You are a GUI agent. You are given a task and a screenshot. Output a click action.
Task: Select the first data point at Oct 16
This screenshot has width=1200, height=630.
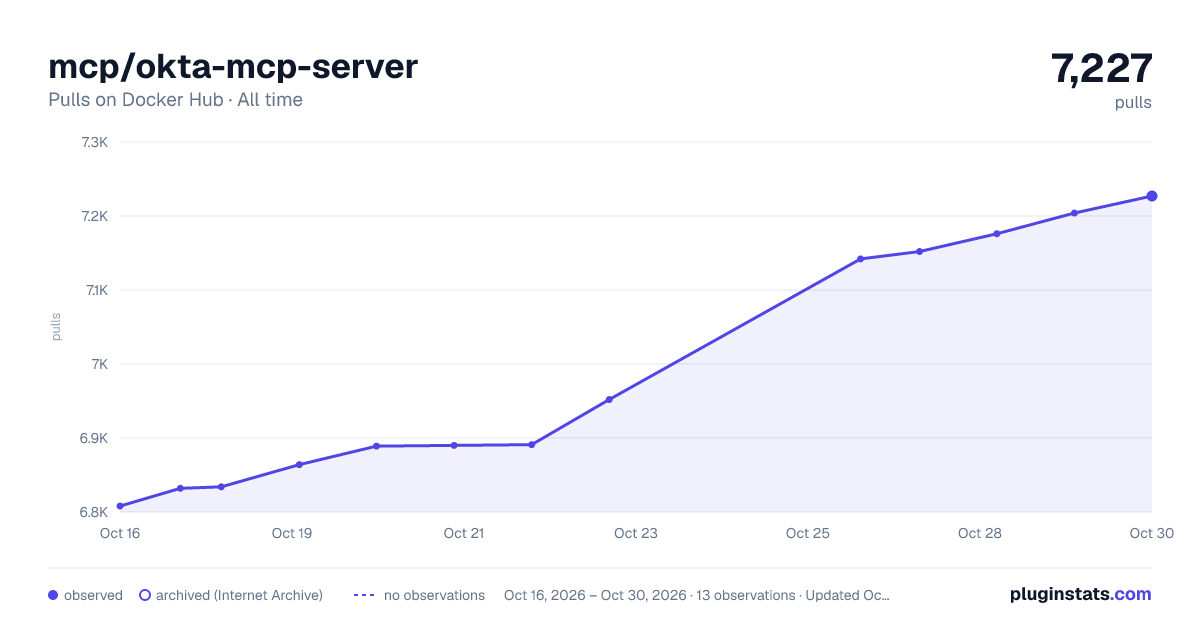click(x=120, y=506)
